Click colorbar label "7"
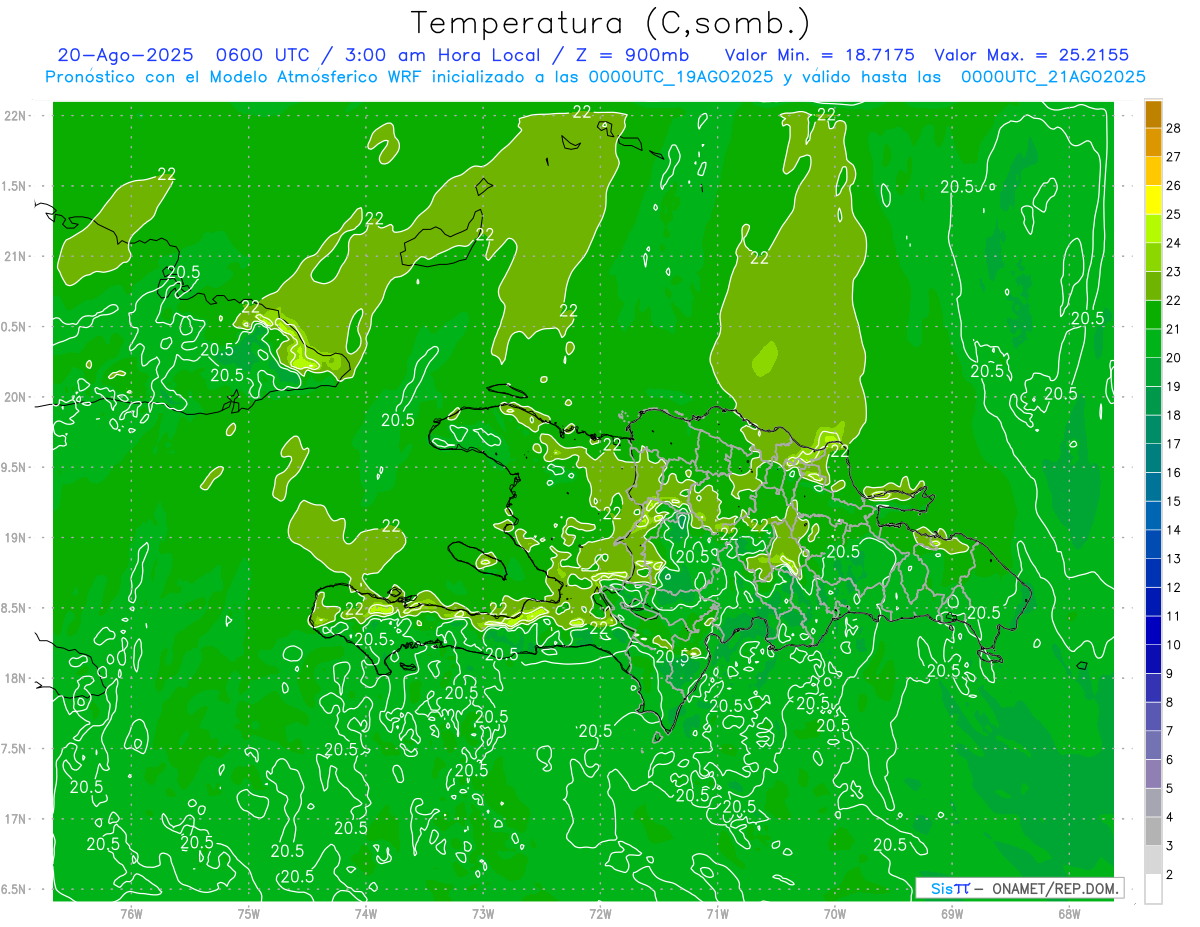Screen dimensions: 1200x927 click(x=1171, y=731)
